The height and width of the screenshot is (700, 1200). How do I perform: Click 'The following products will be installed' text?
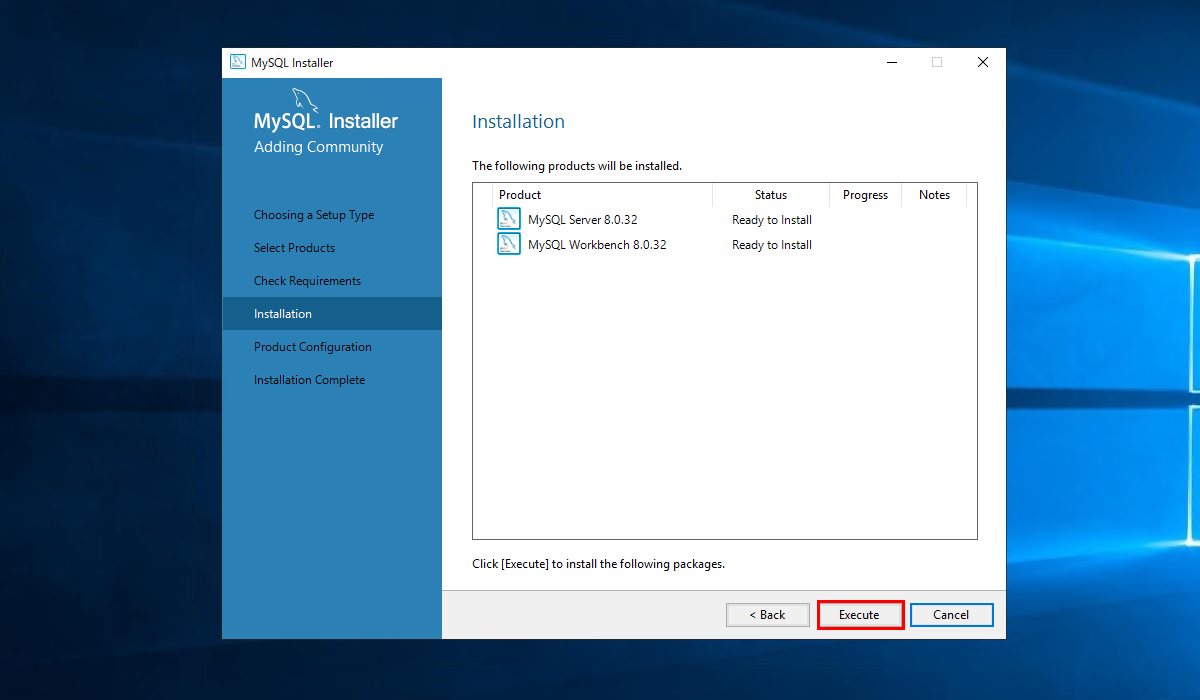pos(577,166)
